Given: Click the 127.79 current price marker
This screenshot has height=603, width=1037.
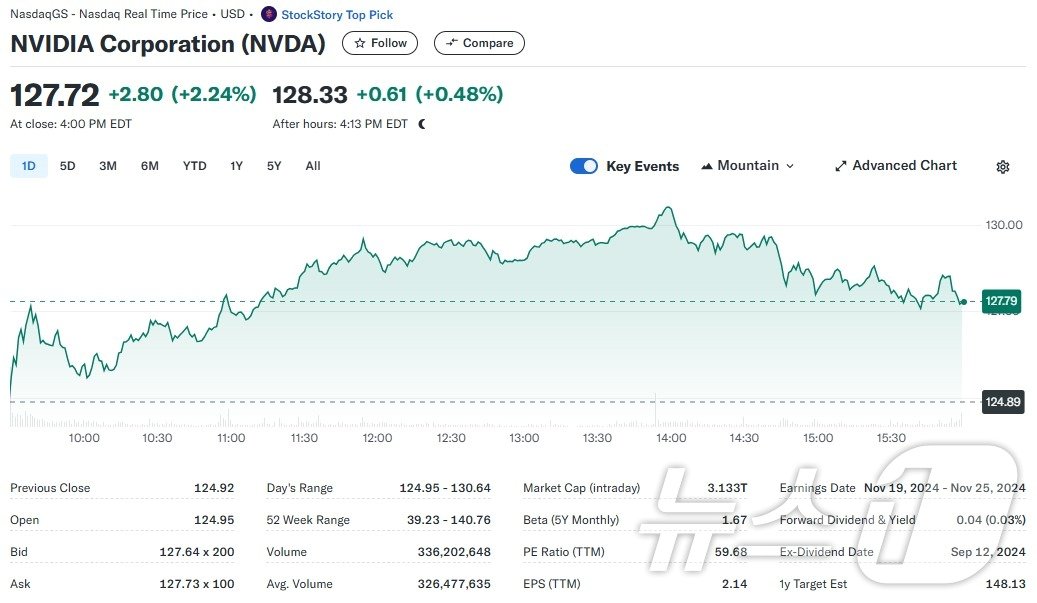Looking at the screenshot, I should [x=1001, y=300].
